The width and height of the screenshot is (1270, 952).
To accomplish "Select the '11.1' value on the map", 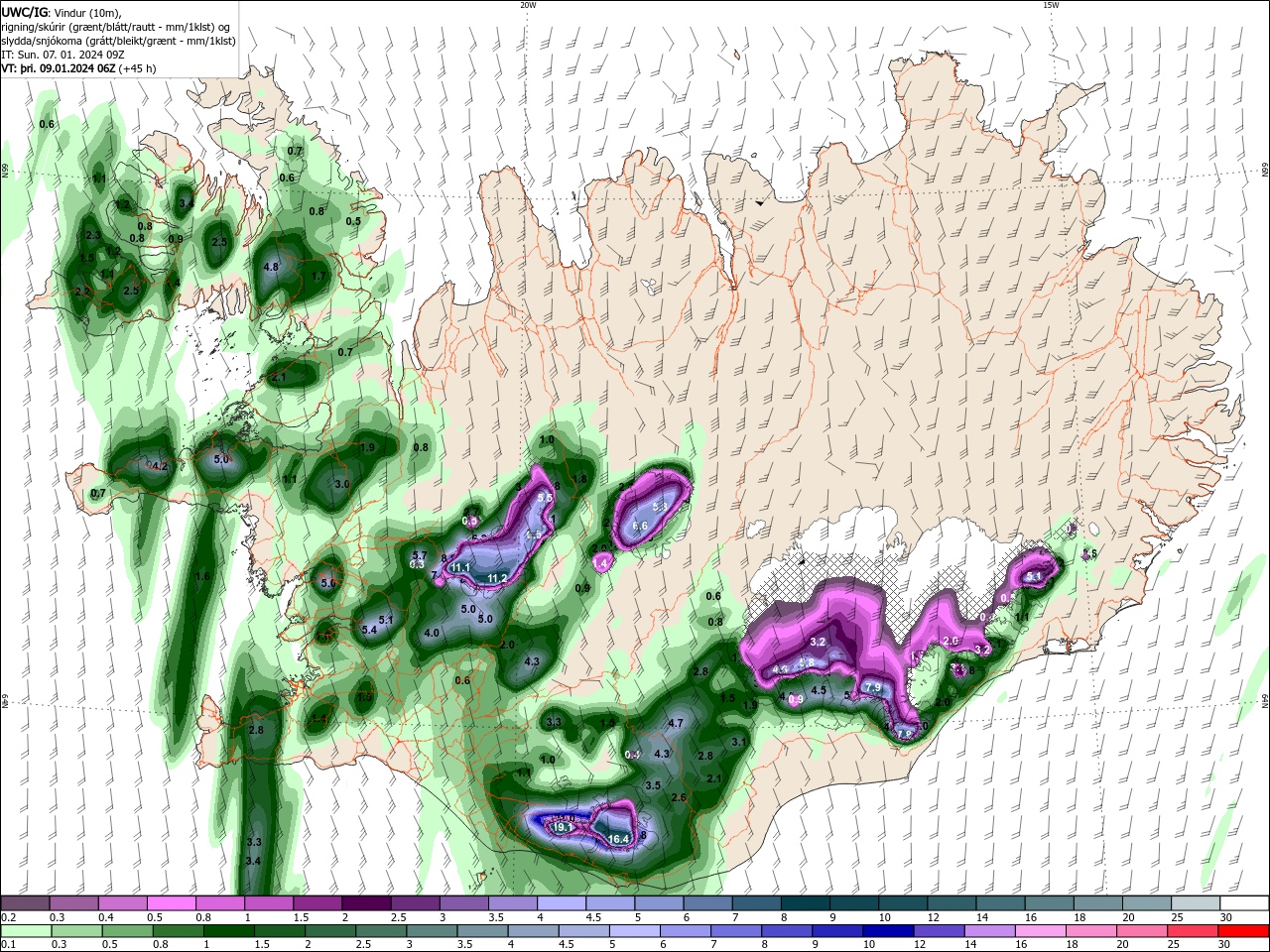I will pyautogui.click(x=460, y=567).
